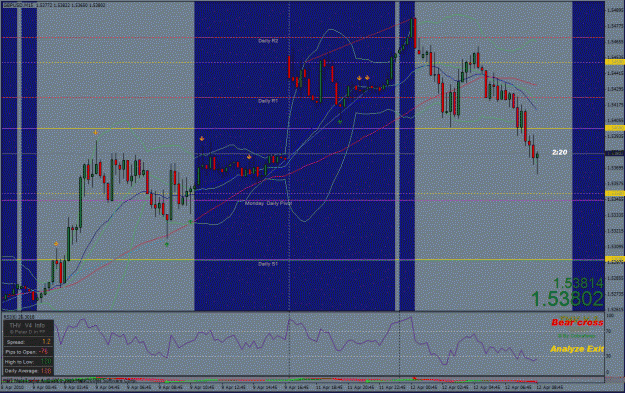Click the smaller 1.53814 ask price
Image resolution: width=625 pixels, height=393 pixels.
578,283
